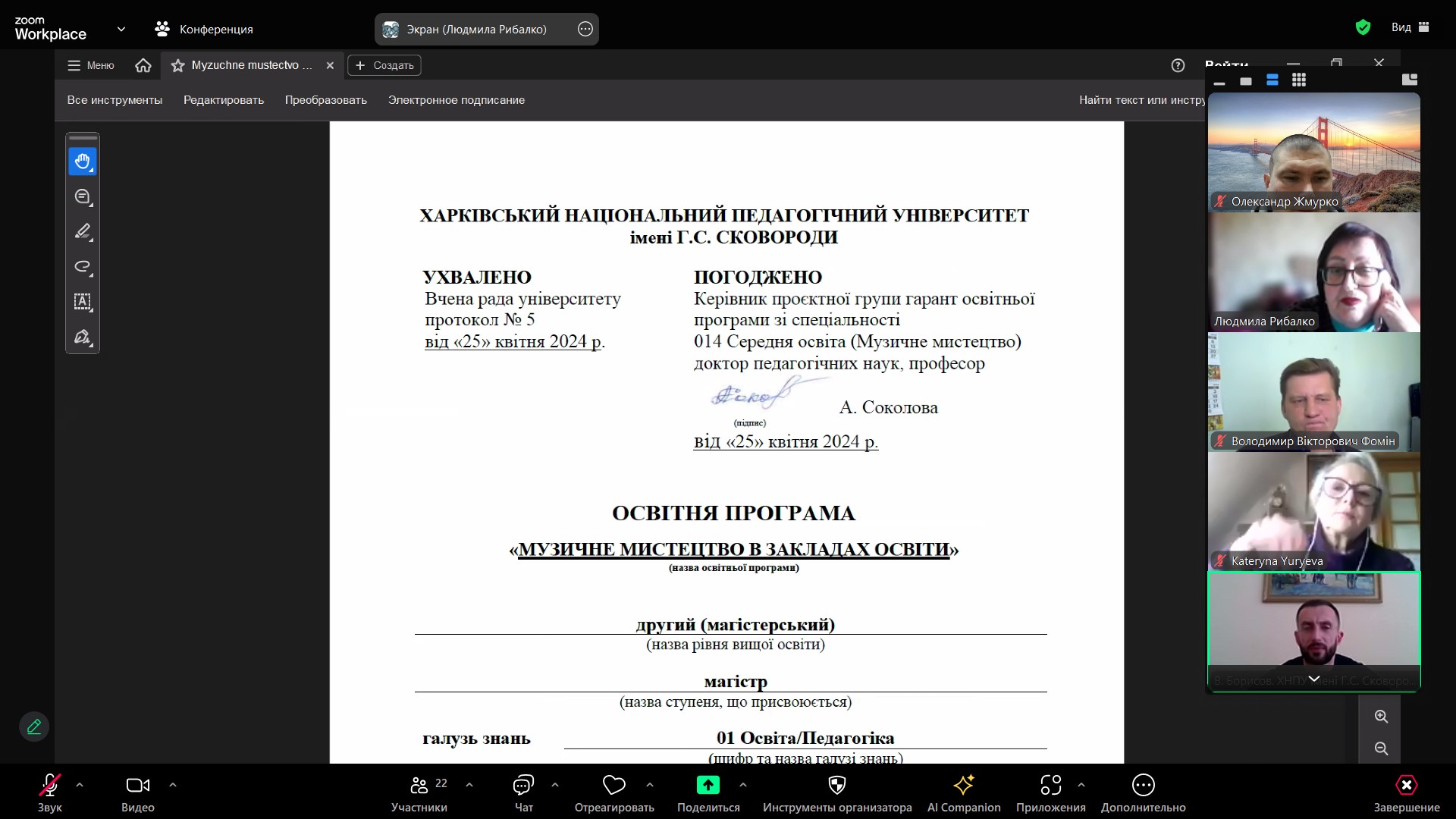Show single active speaker thumbnail view

pyautogui.click(x=1246, y=81)
